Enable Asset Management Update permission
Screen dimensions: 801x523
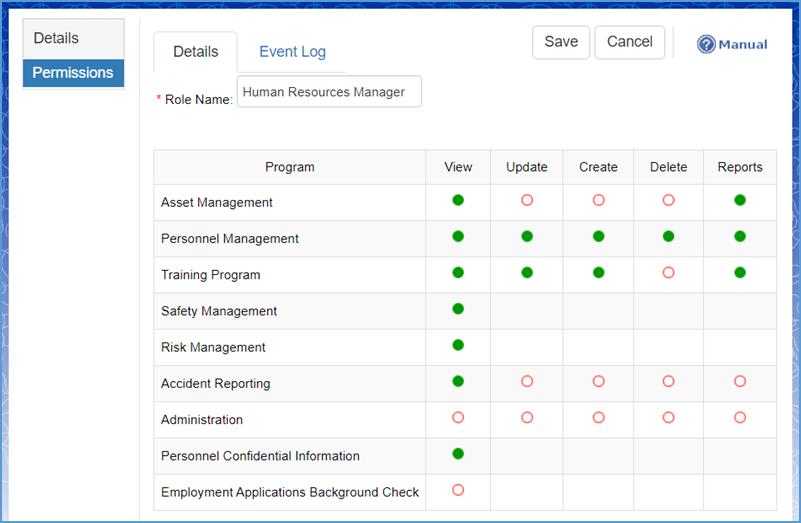[x=527, y=200]
